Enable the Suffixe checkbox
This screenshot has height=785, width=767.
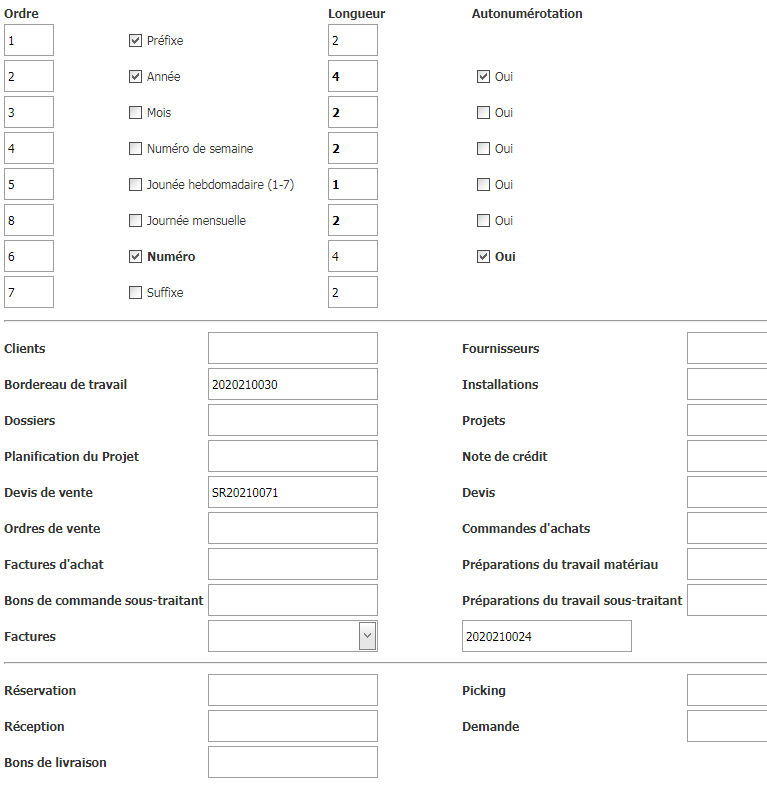[x=135, y=292]
